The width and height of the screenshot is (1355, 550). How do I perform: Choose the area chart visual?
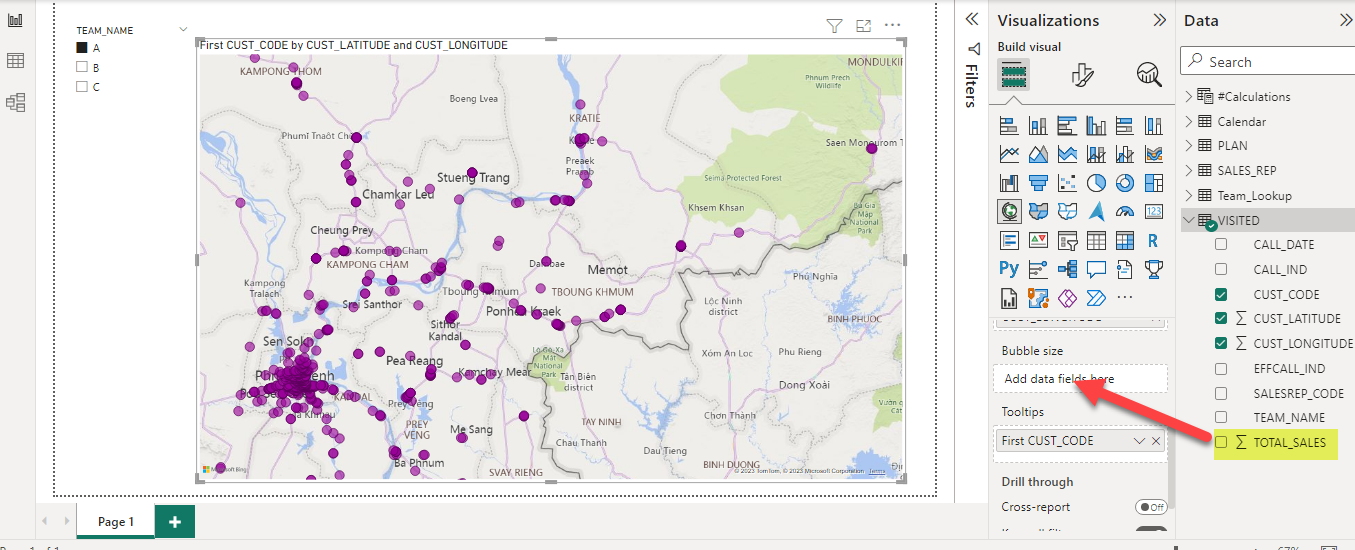tap(1038, 155)
